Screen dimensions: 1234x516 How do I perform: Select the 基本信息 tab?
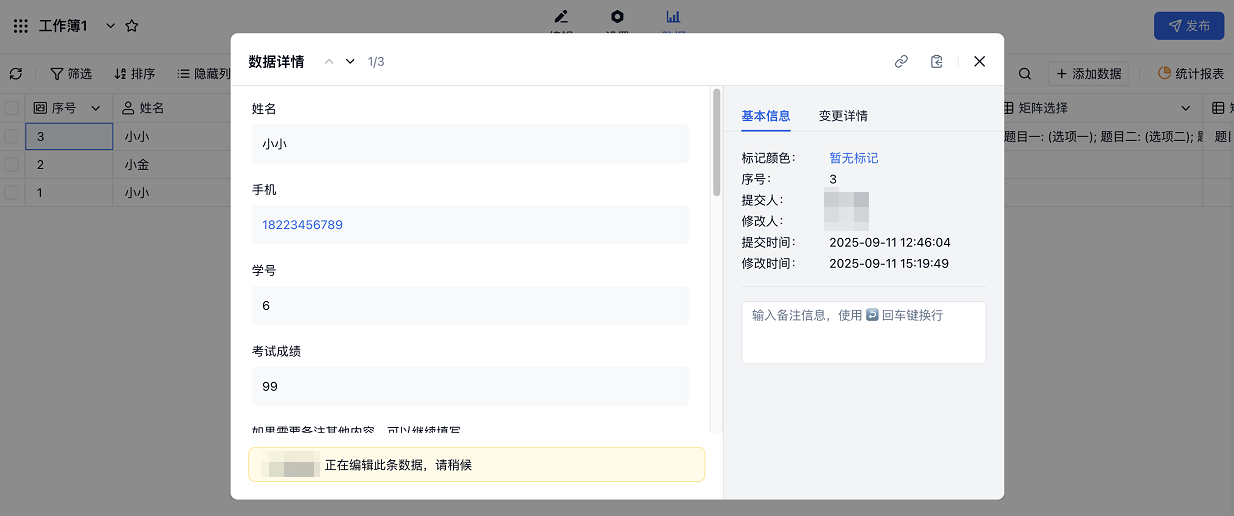765,116
